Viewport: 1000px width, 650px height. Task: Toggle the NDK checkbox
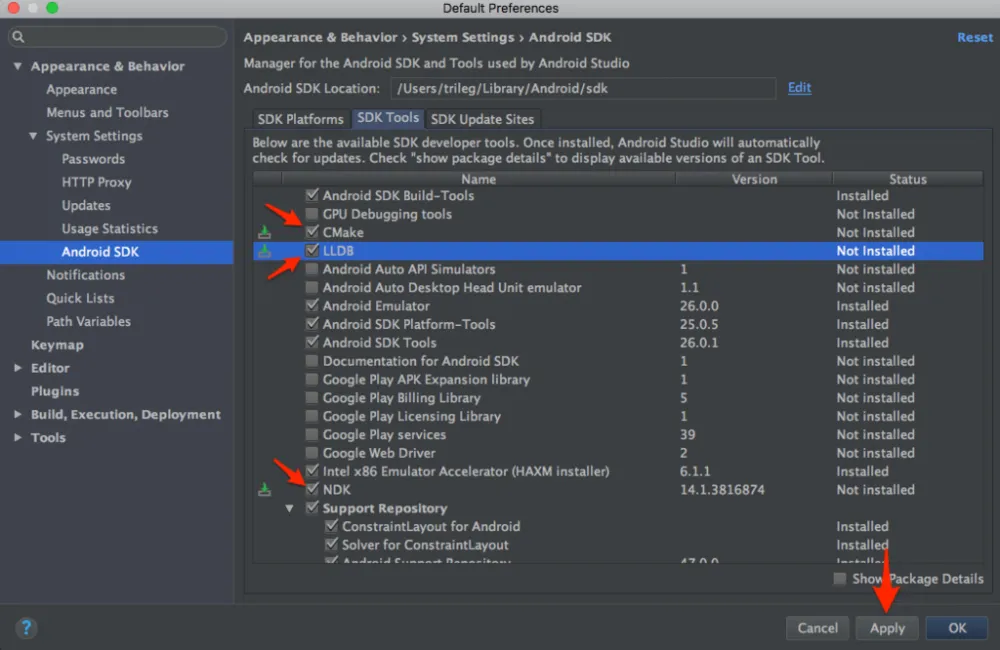tap(313, 490)
